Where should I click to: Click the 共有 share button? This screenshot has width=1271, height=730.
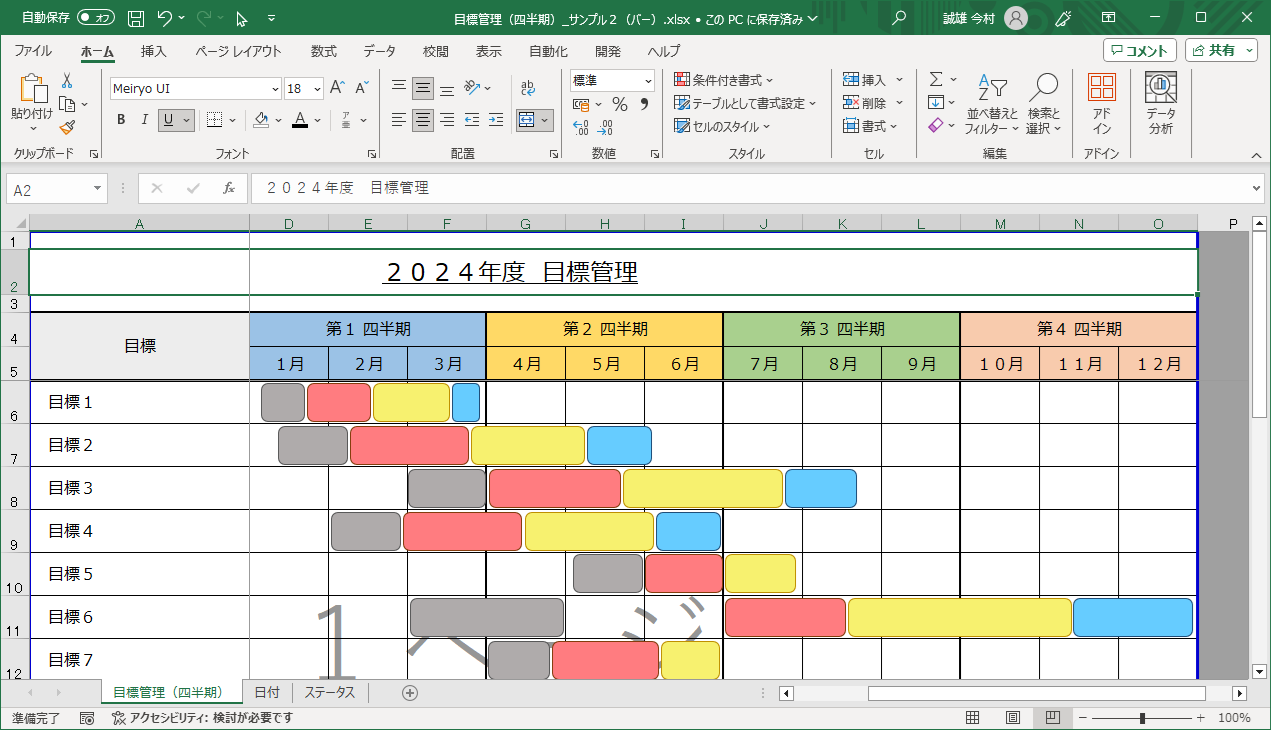point(1221,51)
